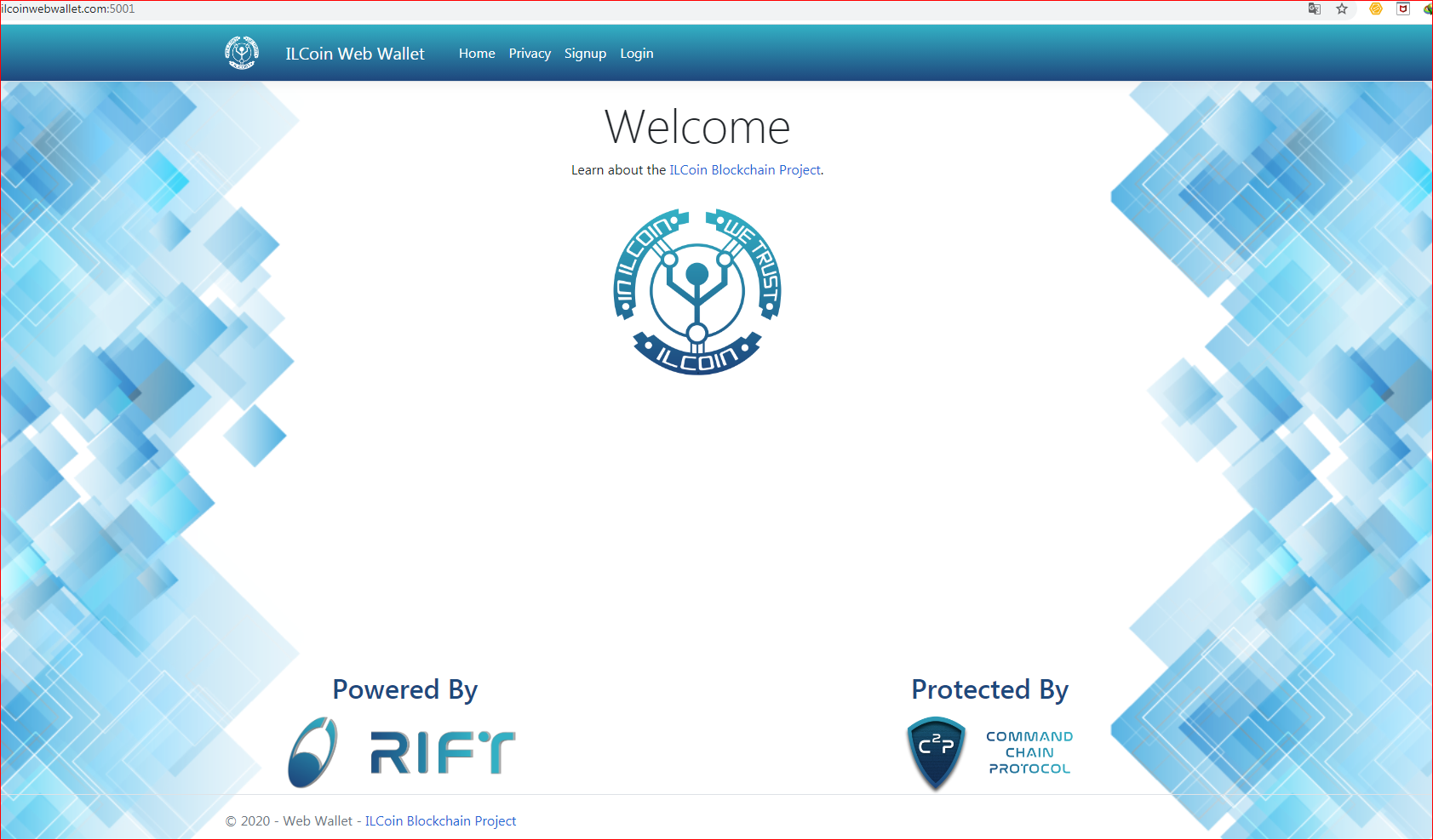Viewport: 1433px width, 840px height.
Task: Open the Privacy page
Action: [x=530, y=54]
